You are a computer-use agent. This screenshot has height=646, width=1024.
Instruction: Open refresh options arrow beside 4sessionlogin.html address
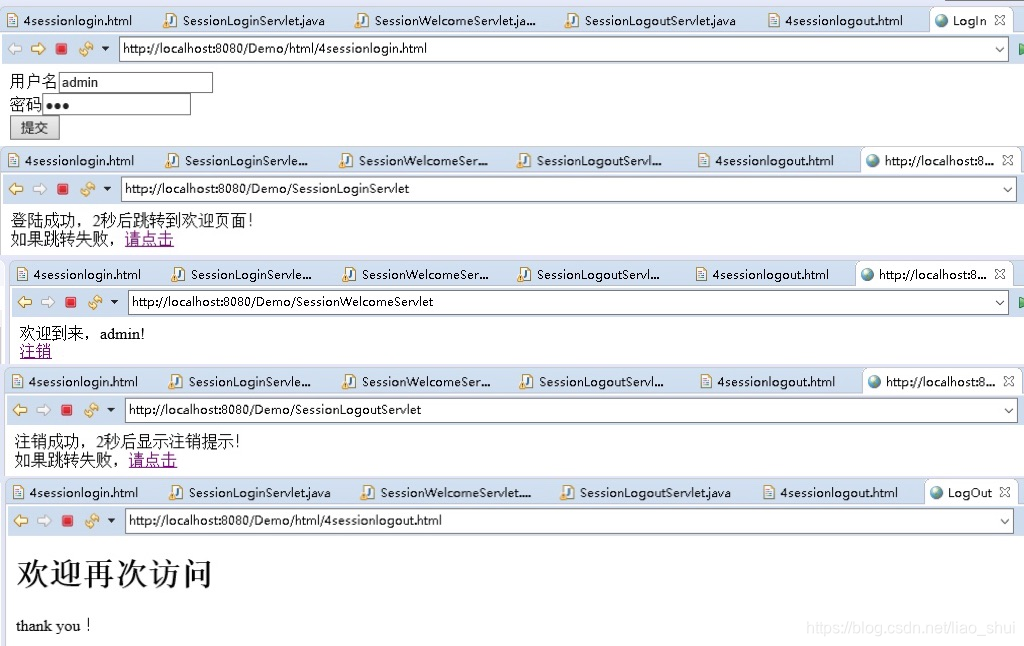[x=105, y=49]
